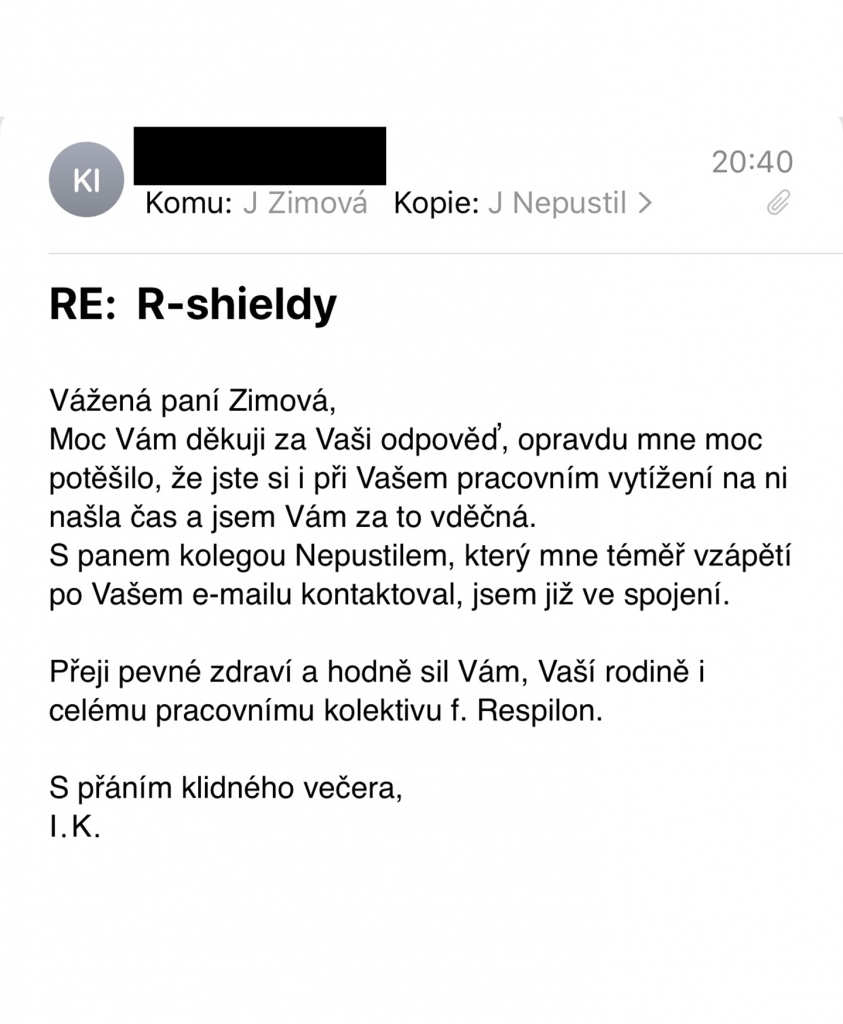
Task: Click the greeting Vážená paní Zimová
Action: [193, 401]
